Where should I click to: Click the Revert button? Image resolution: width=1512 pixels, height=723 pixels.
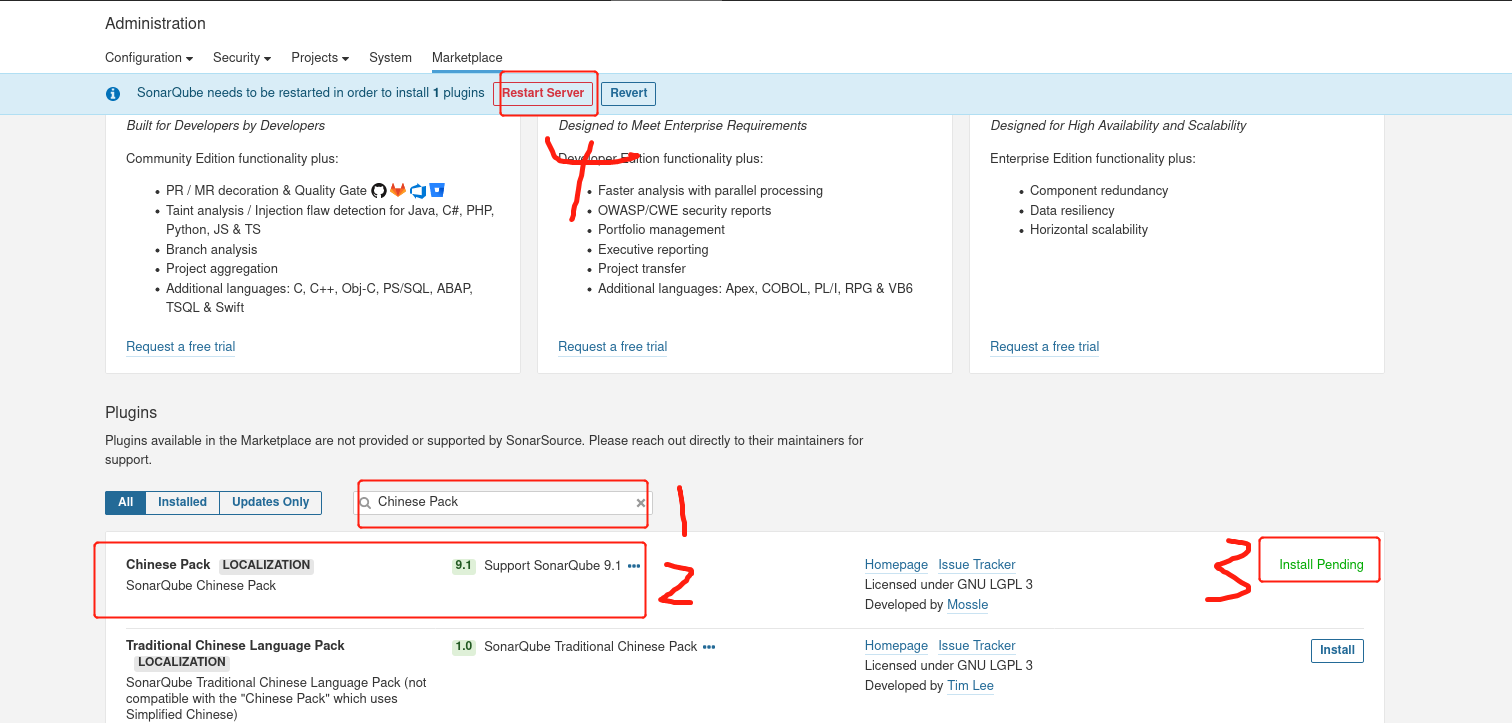(x=629, y=93)
